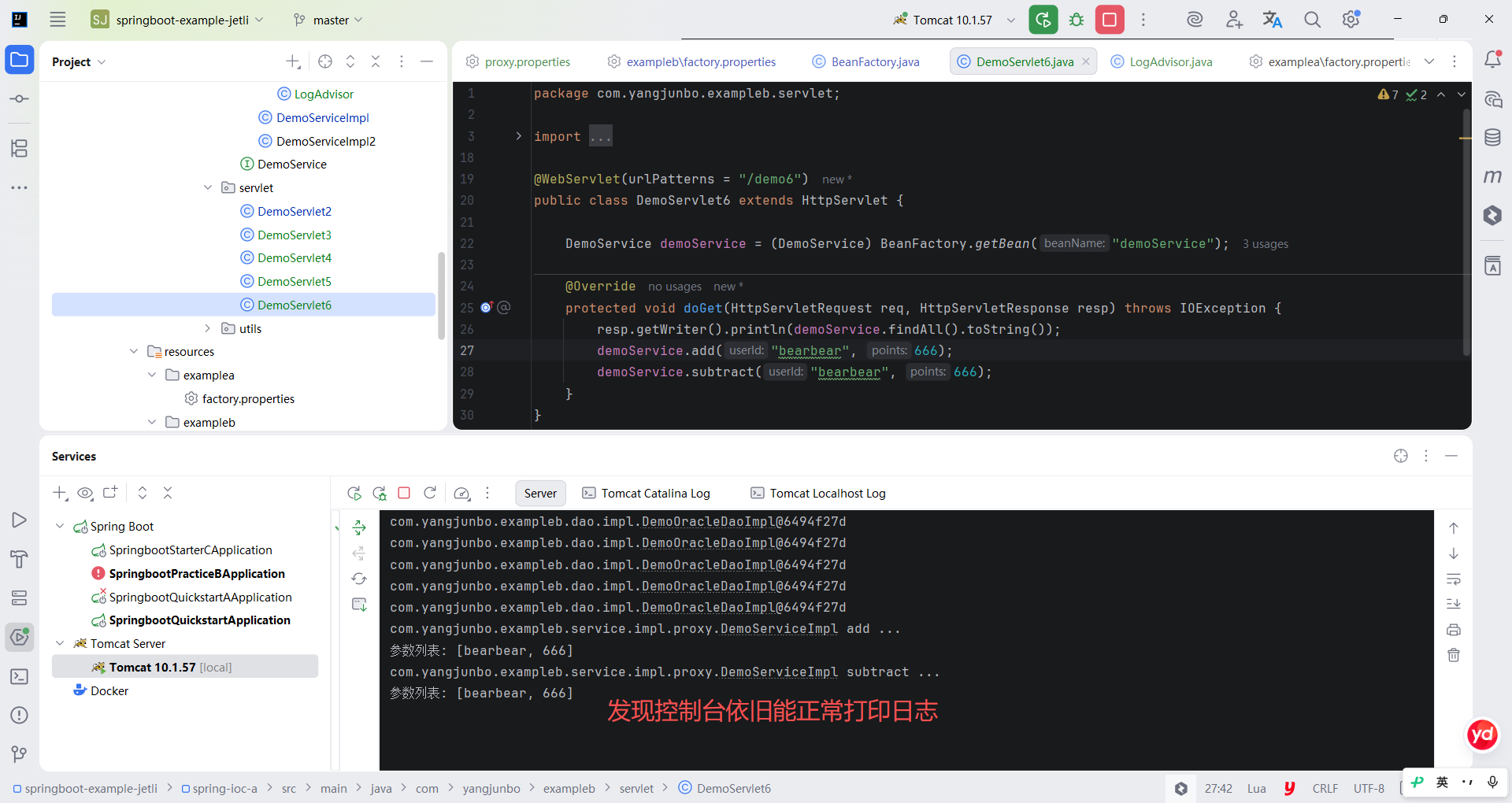This screenshot has width=1512, height=803.
Task: Toggle soft-wrap in server console
Action: [x=1454, y=579]
